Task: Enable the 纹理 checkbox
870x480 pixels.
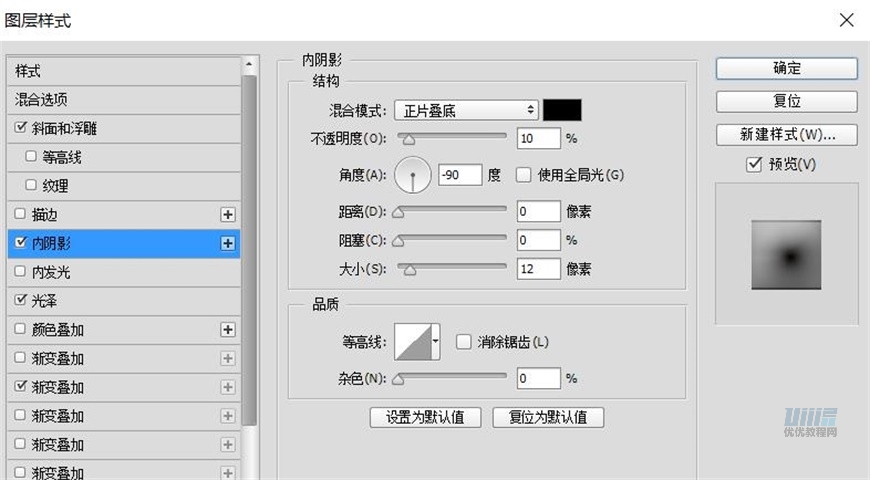Action: coord(31,185)
